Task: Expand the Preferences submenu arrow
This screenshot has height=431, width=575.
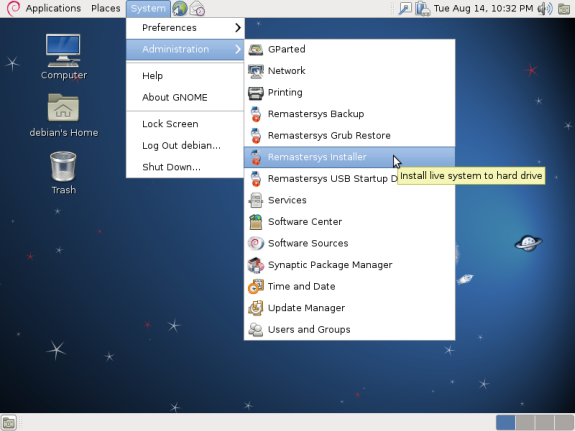Action: (x=238, y=28)
